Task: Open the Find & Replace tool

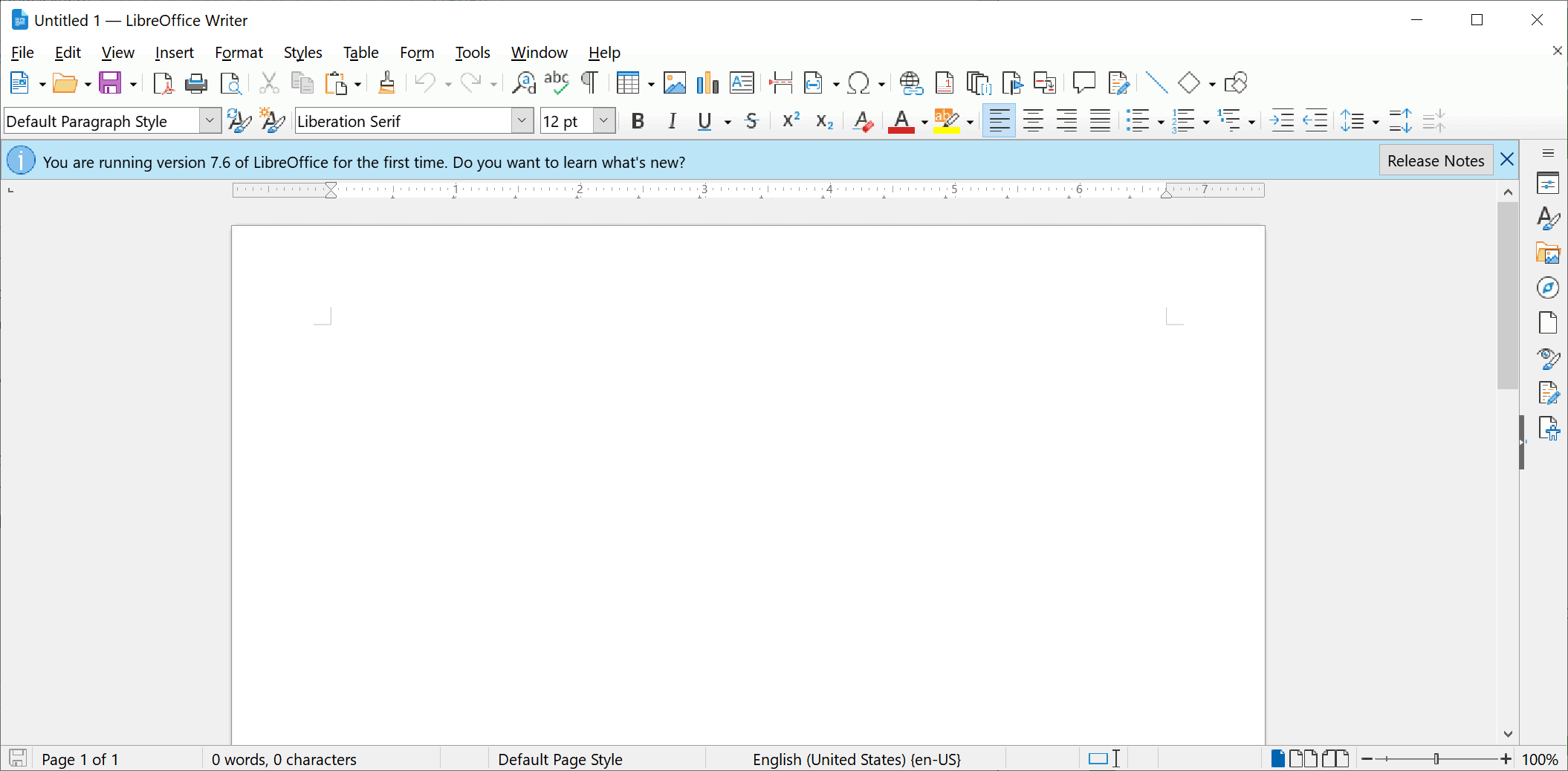Action: tap(524, 83)
